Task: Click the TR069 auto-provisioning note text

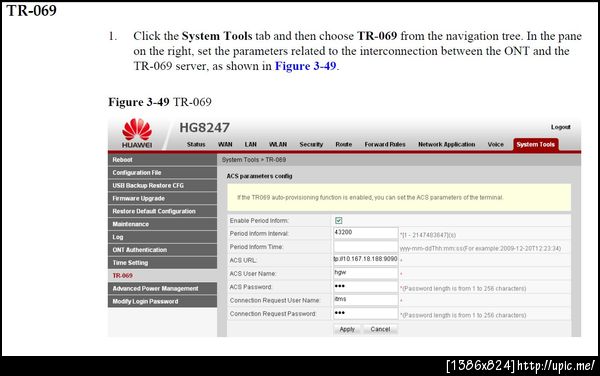Action: point(370,197)
